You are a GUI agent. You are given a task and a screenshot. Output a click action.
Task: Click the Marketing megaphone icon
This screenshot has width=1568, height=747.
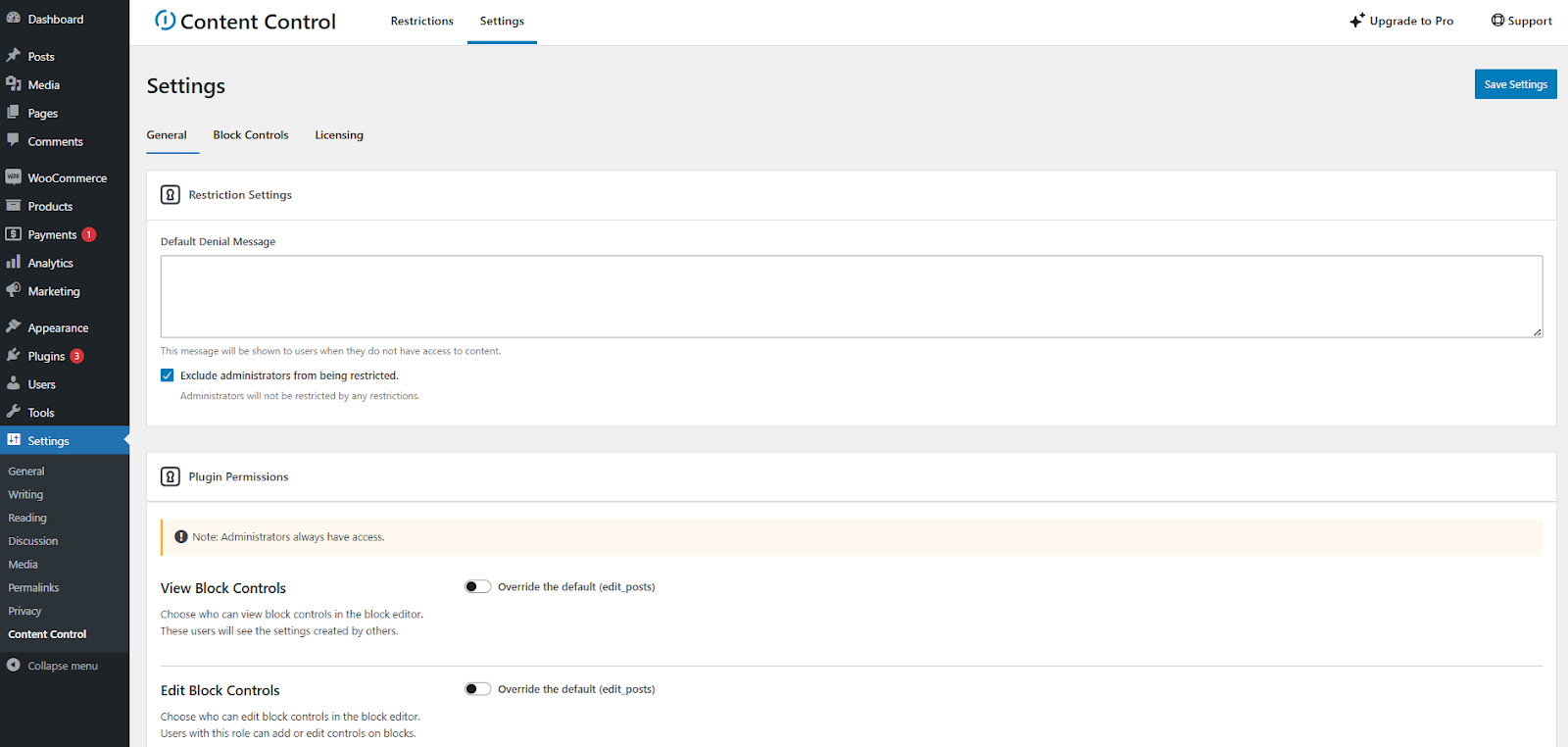[x=13, y=290]
